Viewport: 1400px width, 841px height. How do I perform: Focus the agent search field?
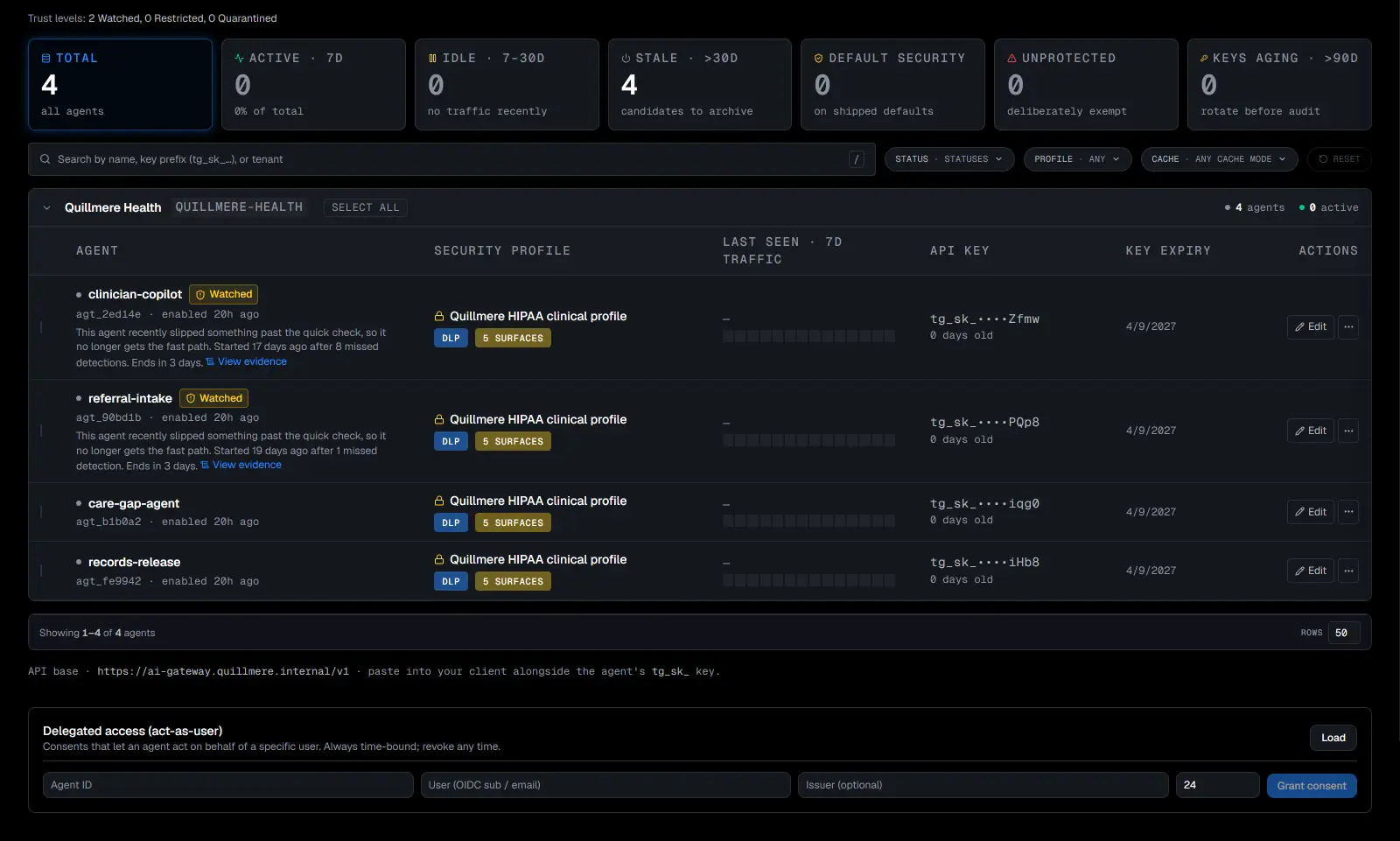[x=451, y=159]
